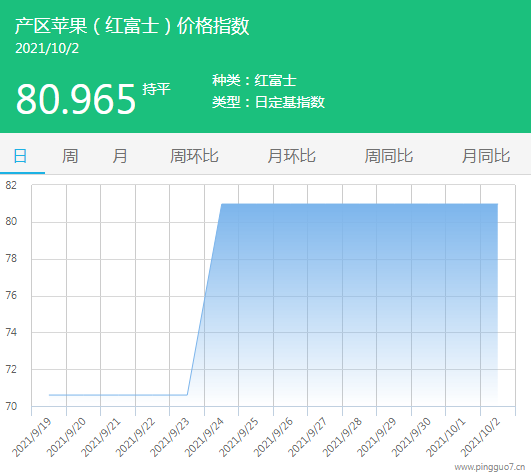Click the www.pingguo7.cn watermark link
This screenshot has height=476, width=531.
click(x=490, y=468)
